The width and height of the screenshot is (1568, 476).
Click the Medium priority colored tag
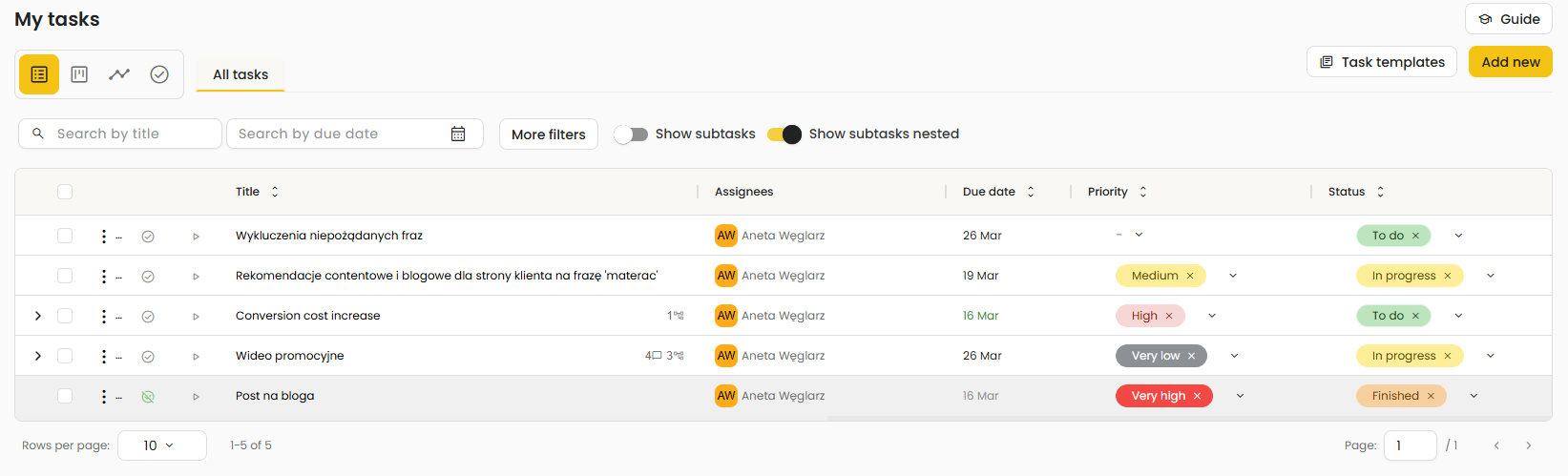[1154, 276]
